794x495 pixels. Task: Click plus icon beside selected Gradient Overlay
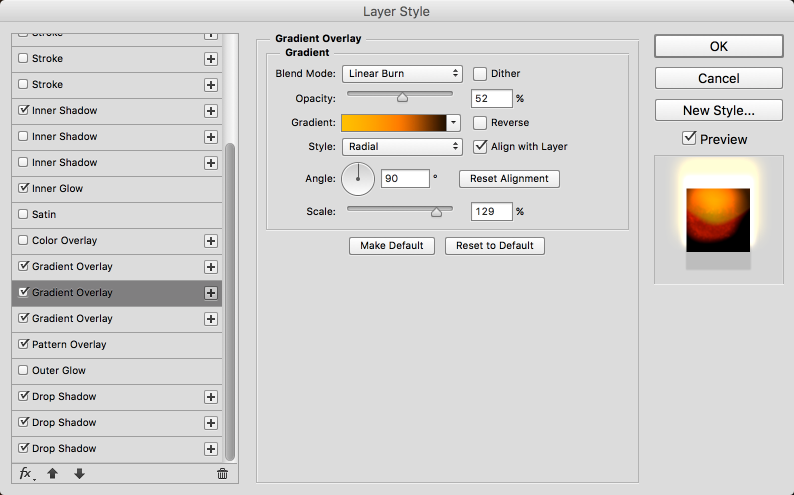pyautogui.click(x=211, y=293)
